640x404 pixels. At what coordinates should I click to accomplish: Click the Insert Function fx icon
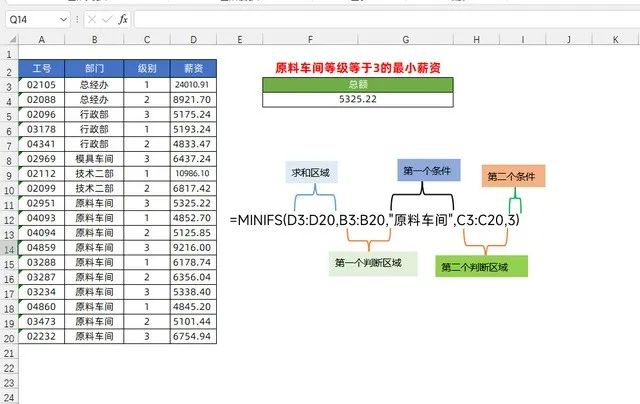tap(122, 19)
